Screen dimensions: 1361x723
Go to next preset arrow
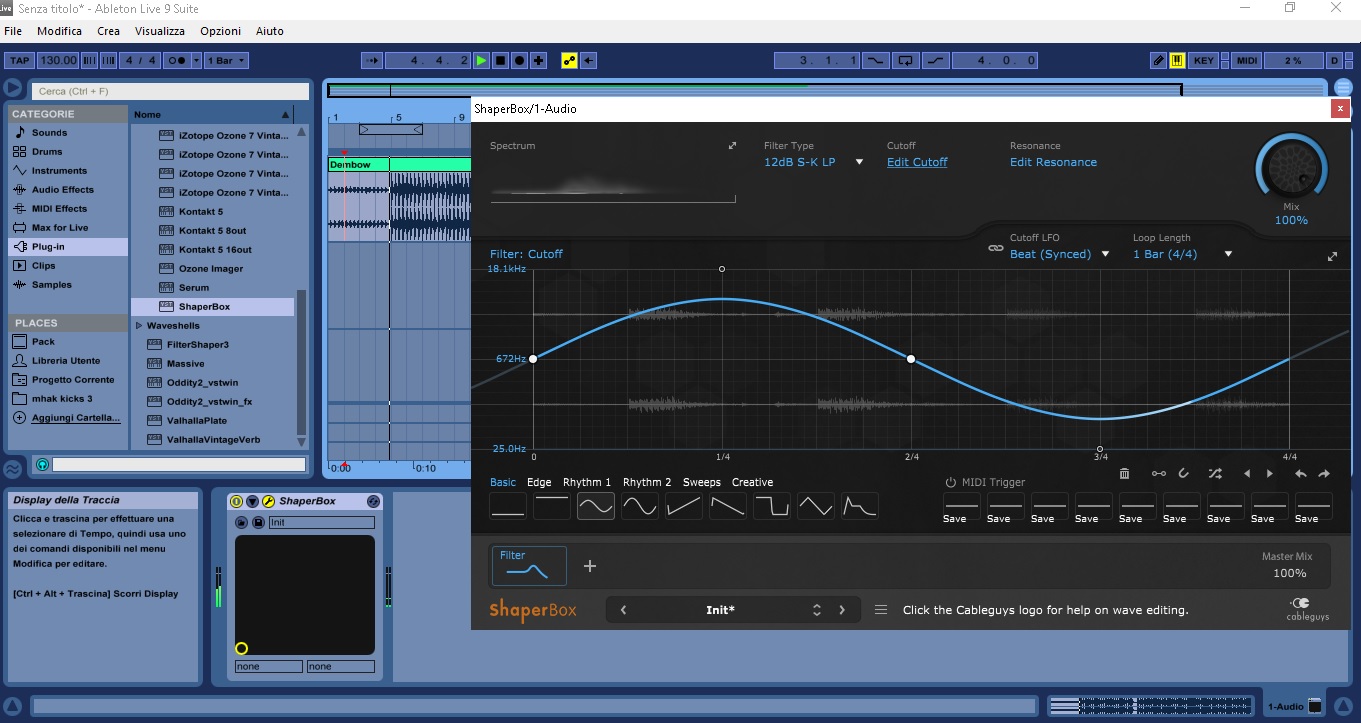[x=842, y=610]
